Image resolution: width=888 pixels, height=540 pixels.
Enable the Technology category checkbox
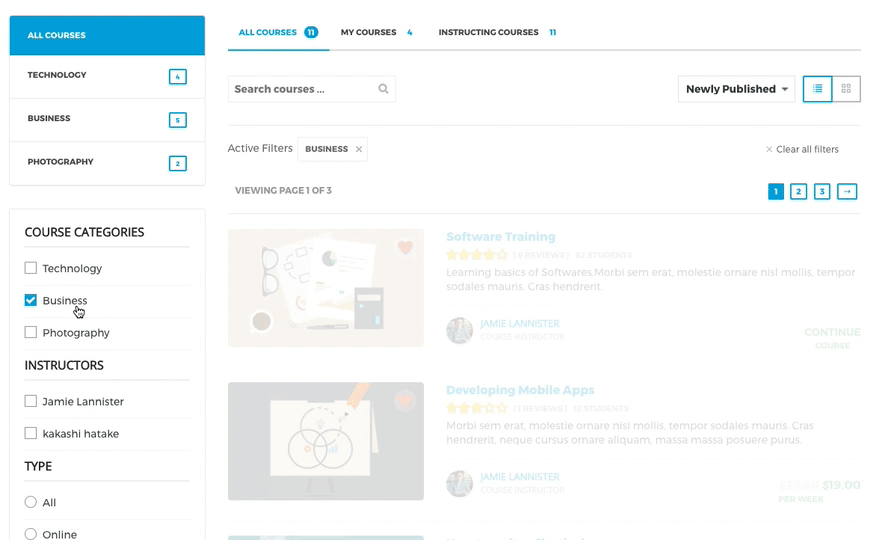(x=31, y=268)
